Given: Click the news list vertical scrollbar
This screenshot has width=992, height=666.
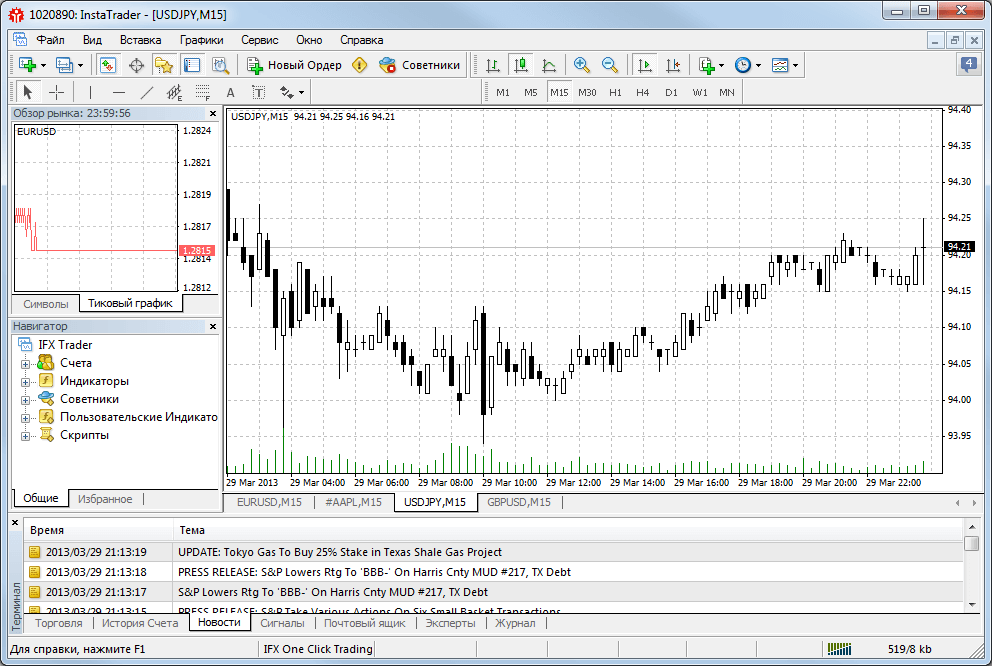Looking at the screenshot, I should coord(971,575).
